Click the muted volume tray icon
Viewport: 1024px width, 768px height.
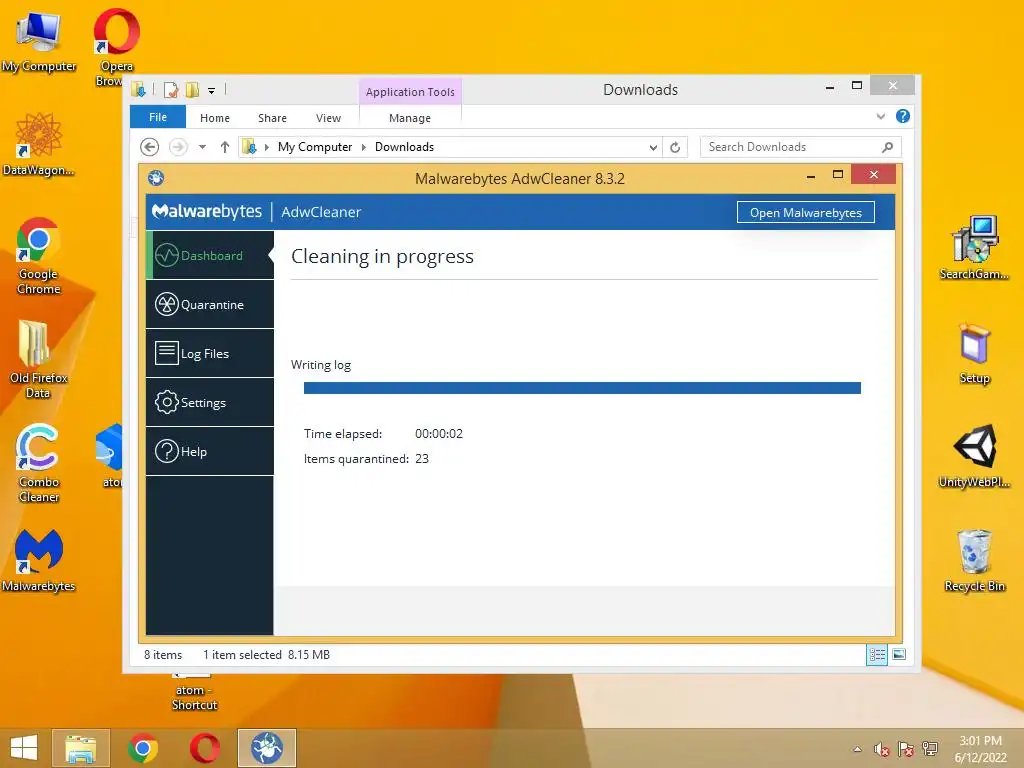point(882,749)
